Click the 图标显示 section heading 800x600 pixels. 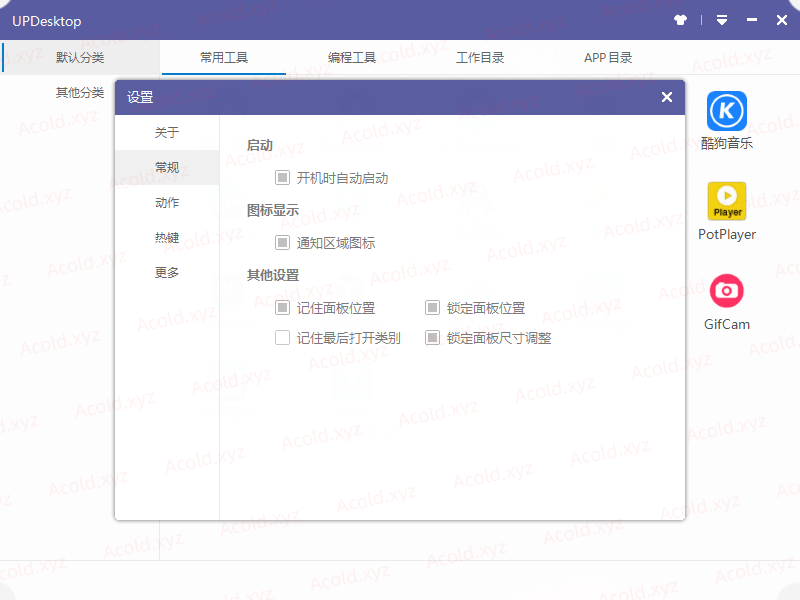273,210
